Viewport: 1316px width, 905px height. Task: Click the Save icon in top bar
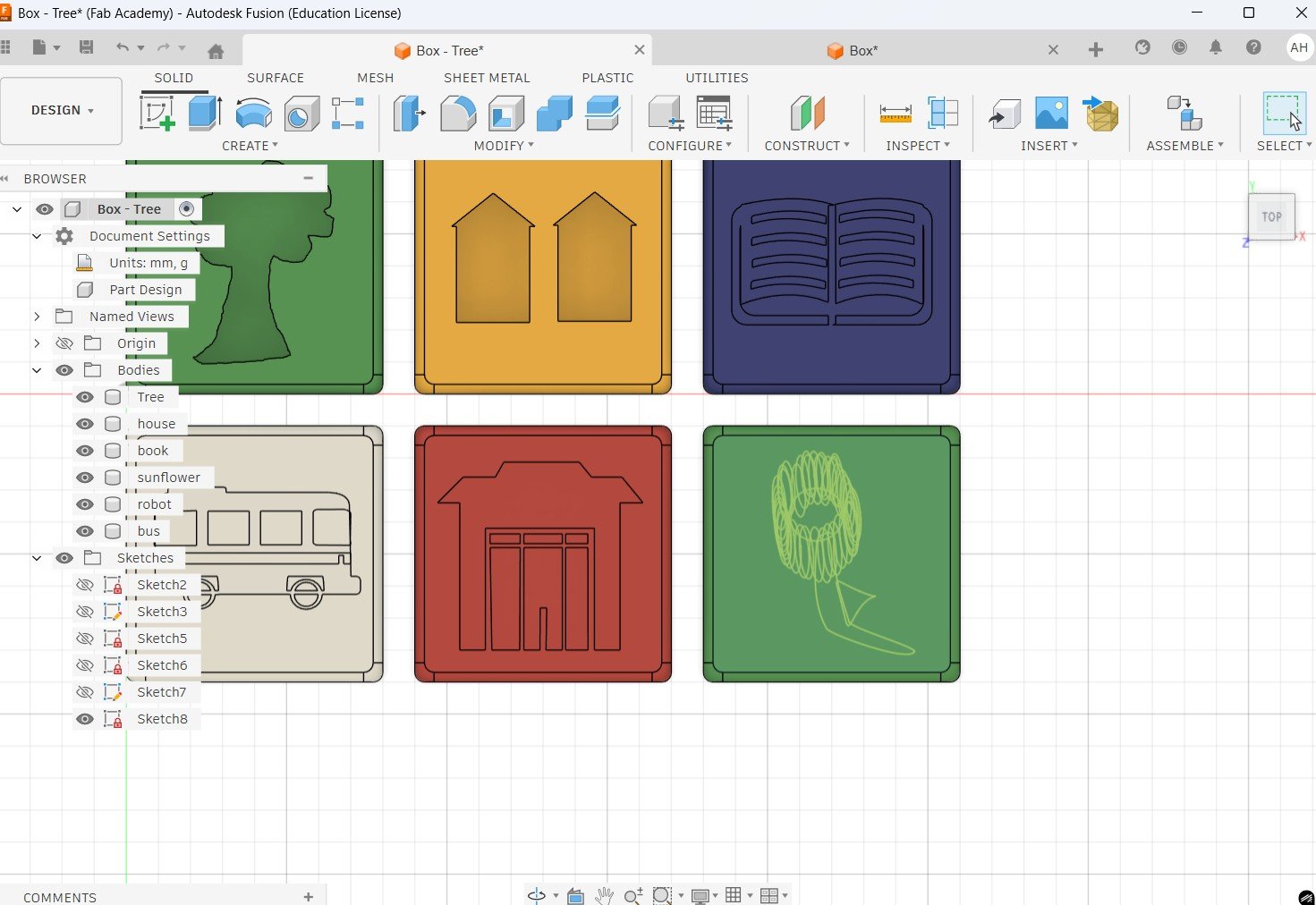pyautogui.click(x=86, y=48)
